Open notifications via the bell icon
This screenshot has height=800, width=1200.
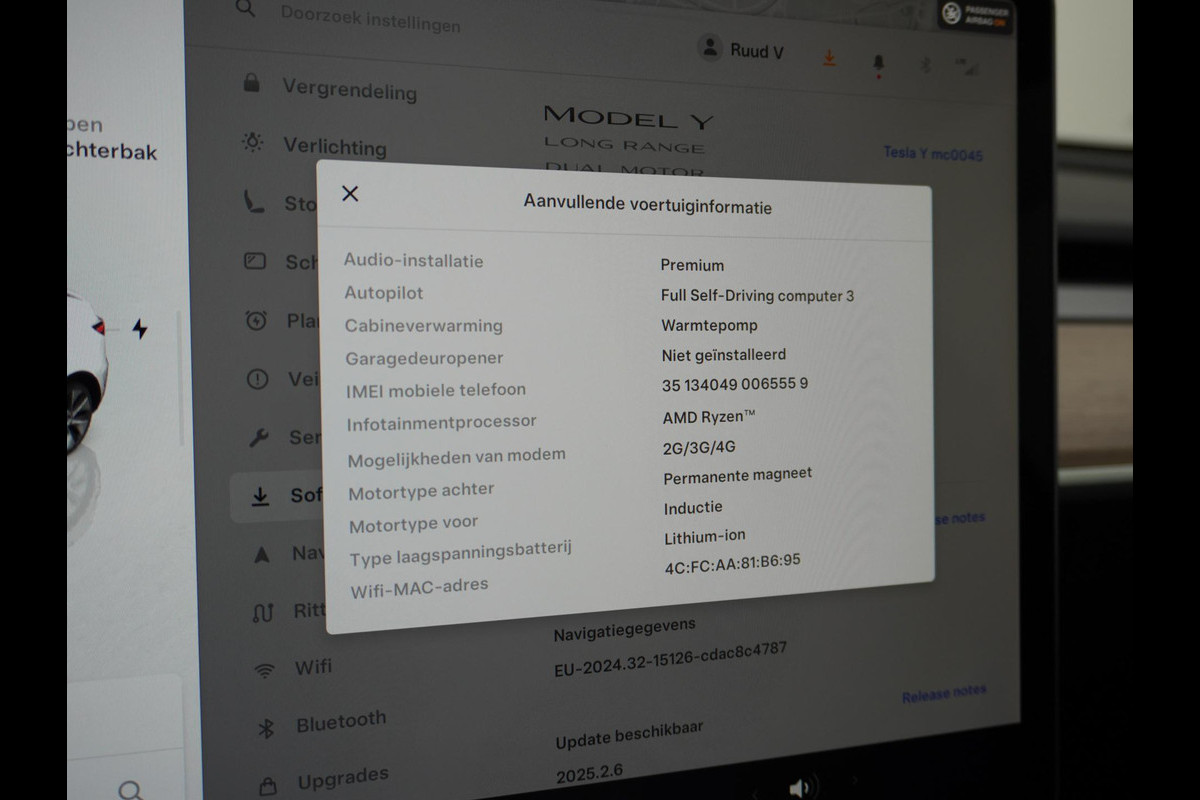coord(879,64)
